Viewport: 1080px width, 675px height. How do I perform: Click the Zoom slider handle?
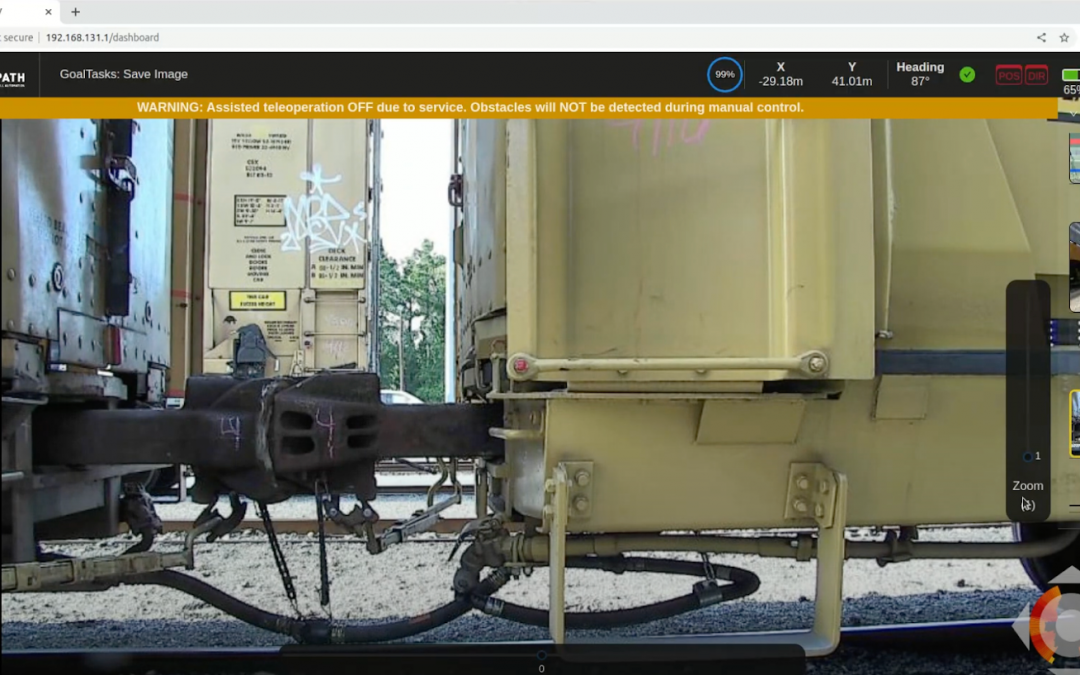[x=1027, y=457]
